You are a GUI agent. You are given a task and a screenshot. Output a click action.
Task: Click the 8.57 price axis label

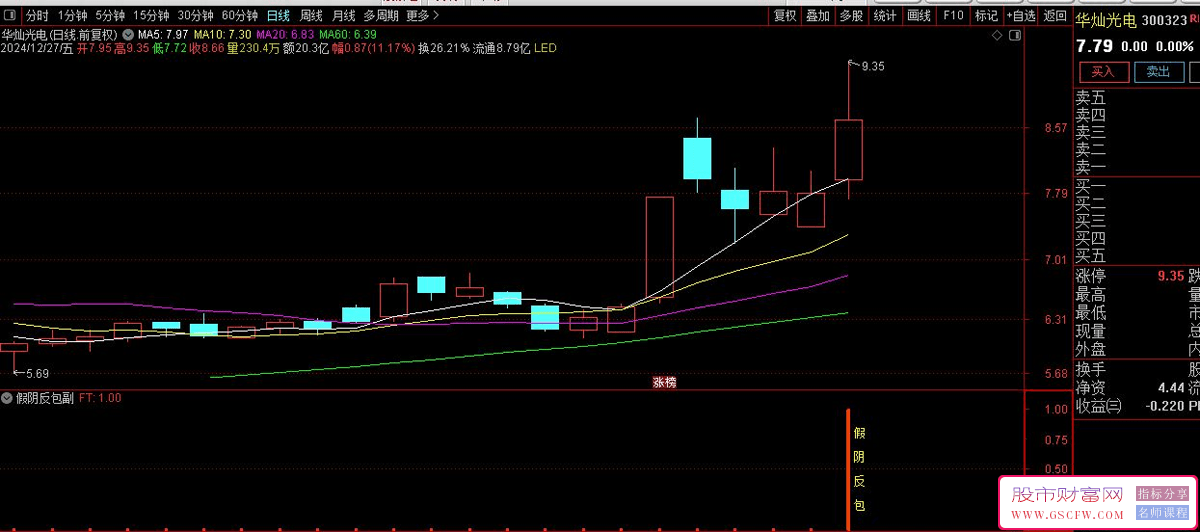(1056, 129)
